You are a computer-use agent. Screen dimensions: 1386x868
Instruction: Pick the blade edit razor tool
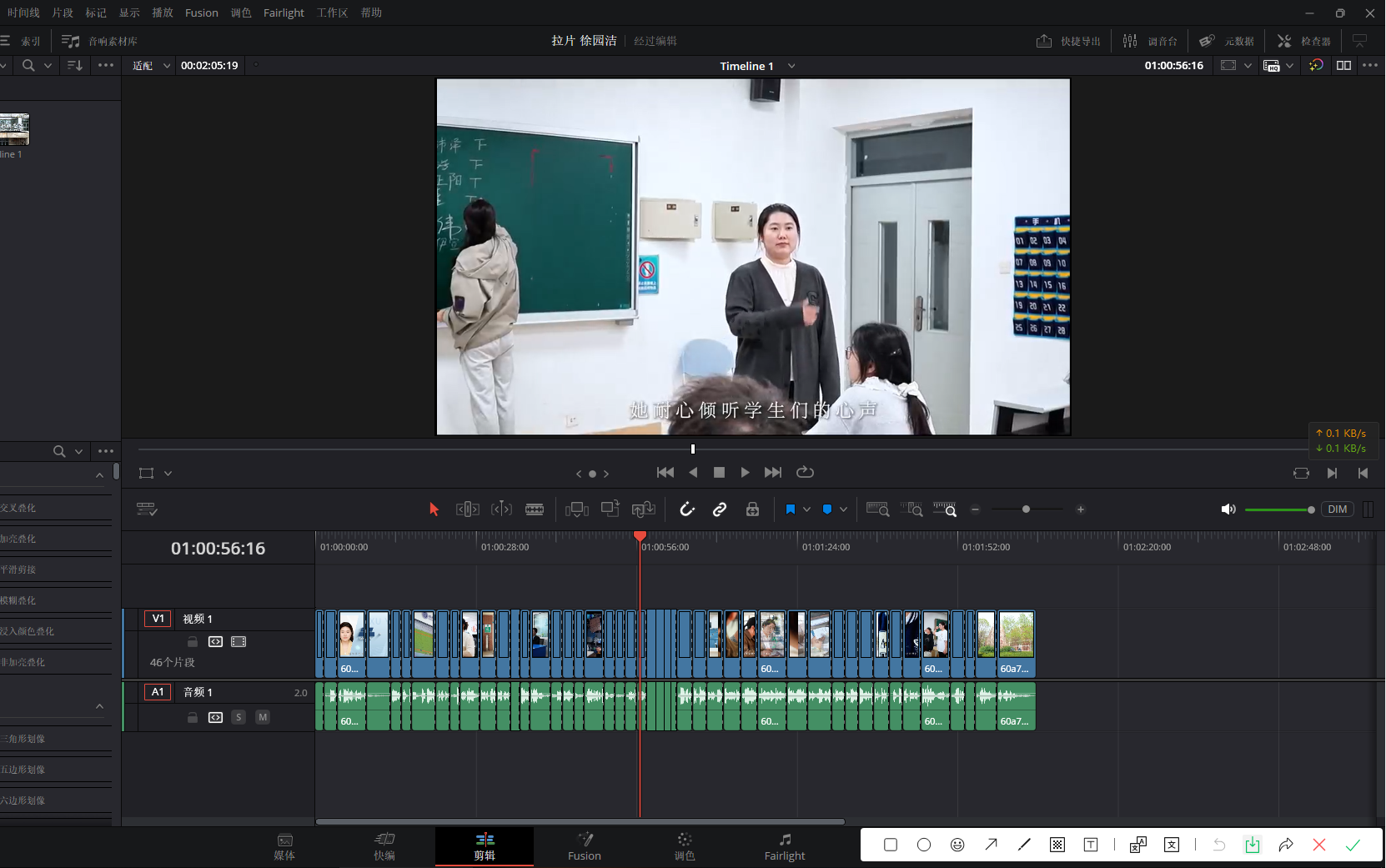[535, 509]
